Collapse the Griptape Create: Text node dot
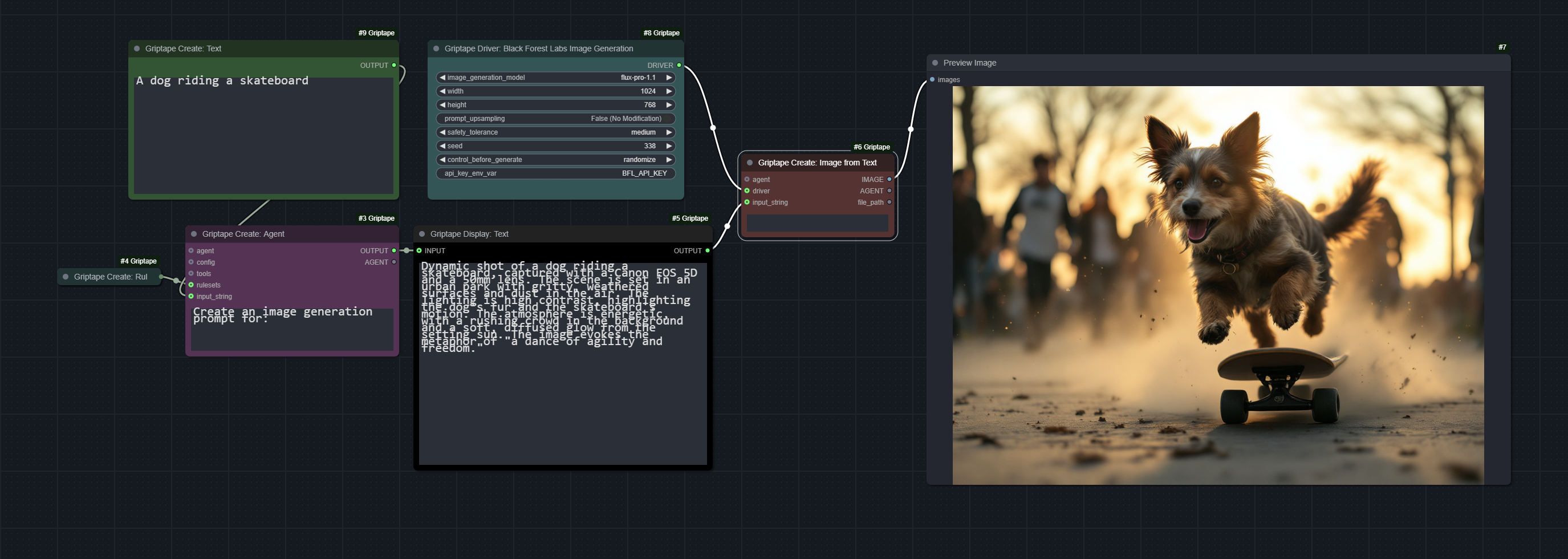The image size is (1568, 559). (137, 48)
